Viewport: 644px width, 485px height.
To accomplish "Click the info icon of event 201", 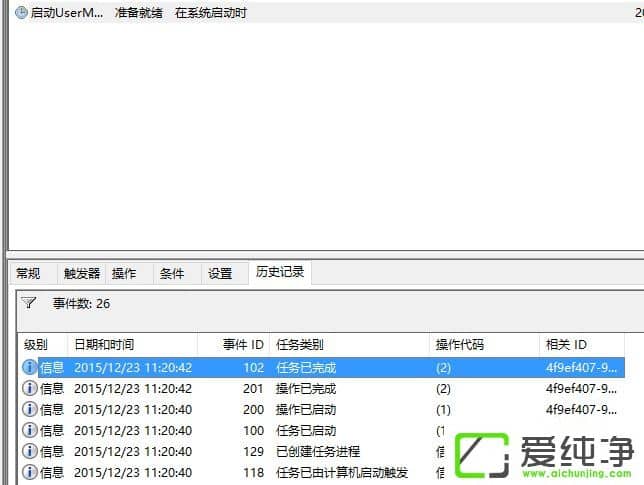I will 29,388.
